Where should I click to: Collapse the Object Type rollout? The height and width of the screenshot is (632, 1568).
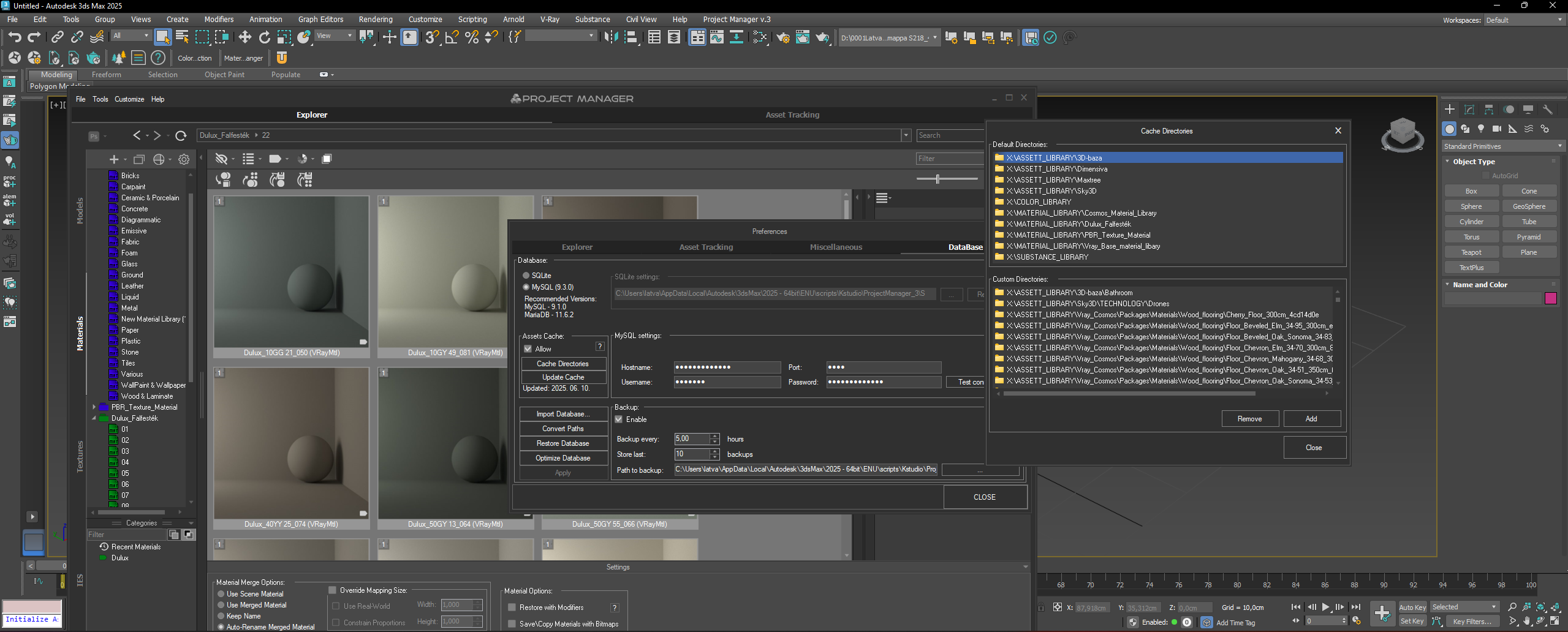(1473, 162)
